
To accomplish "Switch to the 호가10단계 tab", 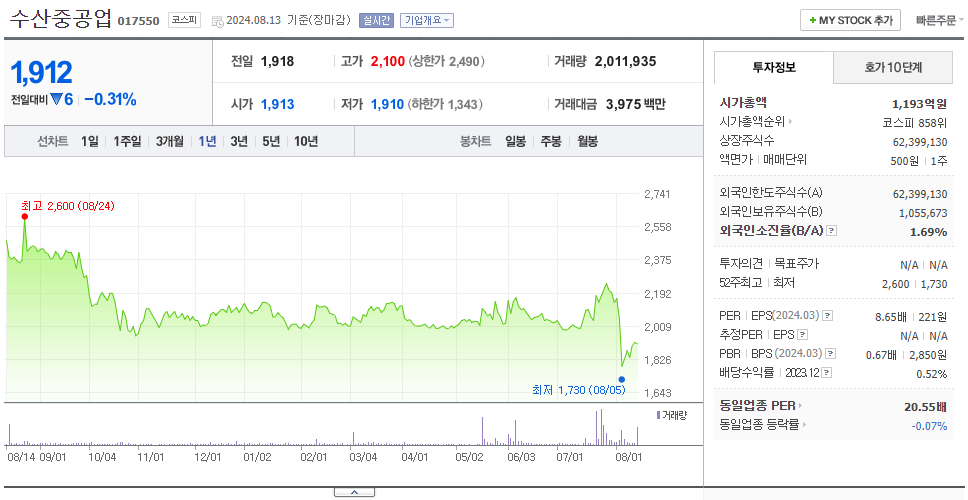I will 893,68.
